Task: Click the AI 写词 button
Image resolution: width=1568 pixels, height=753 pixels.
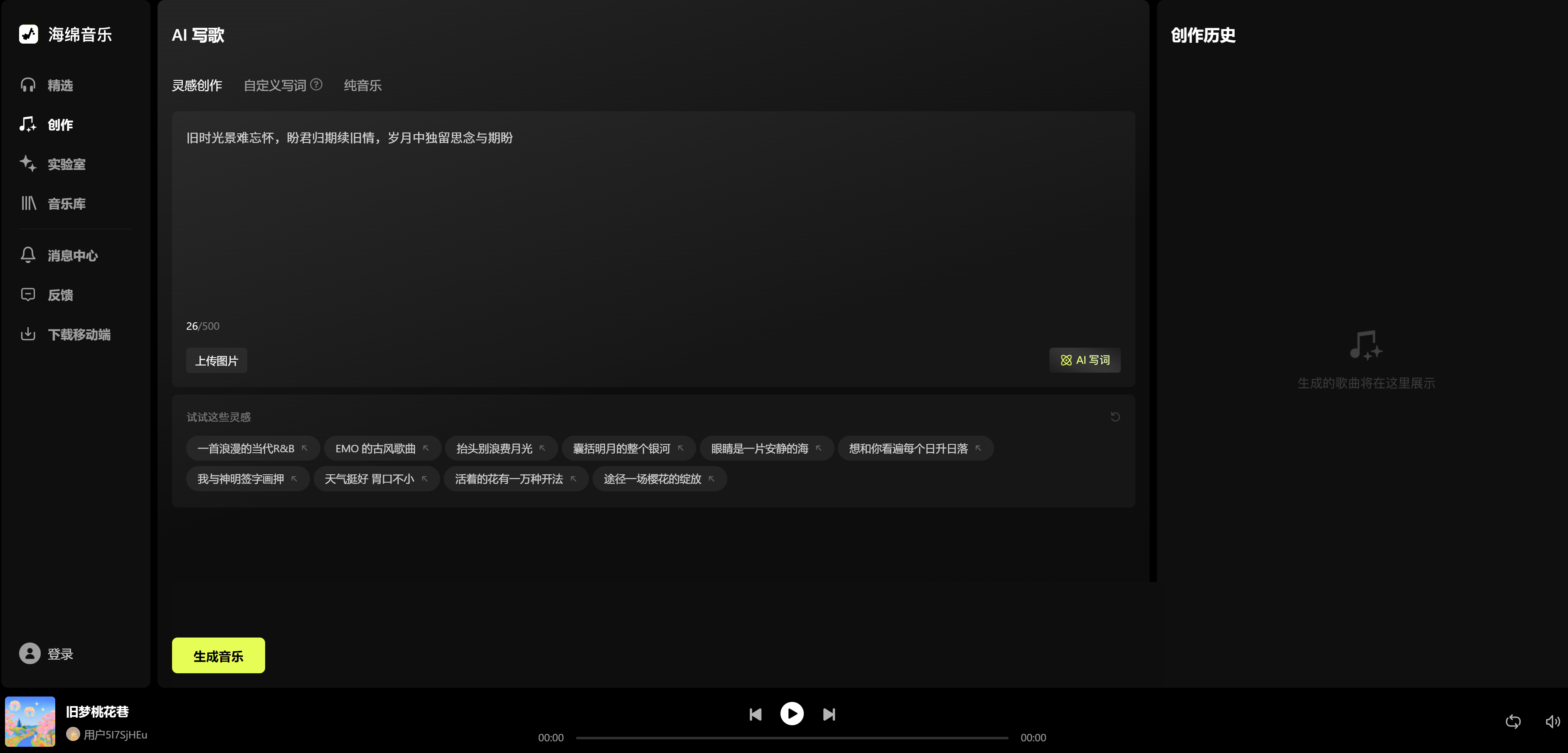Action: point(1085,360)
